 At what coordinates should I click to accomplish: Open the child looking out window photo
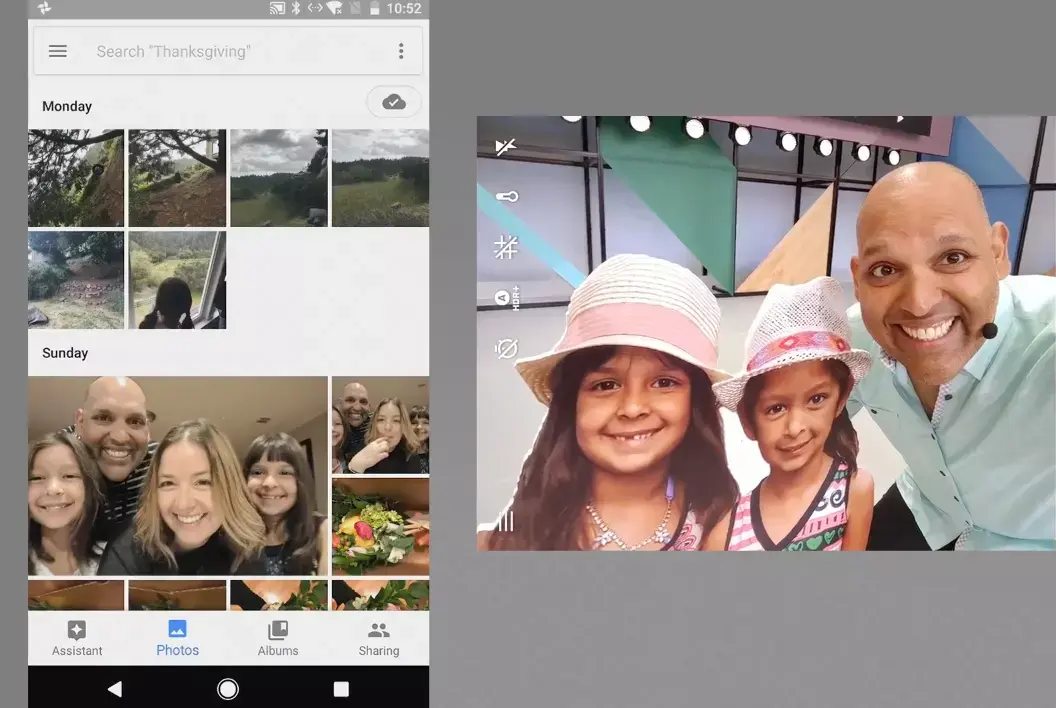[x=177, y=280]
